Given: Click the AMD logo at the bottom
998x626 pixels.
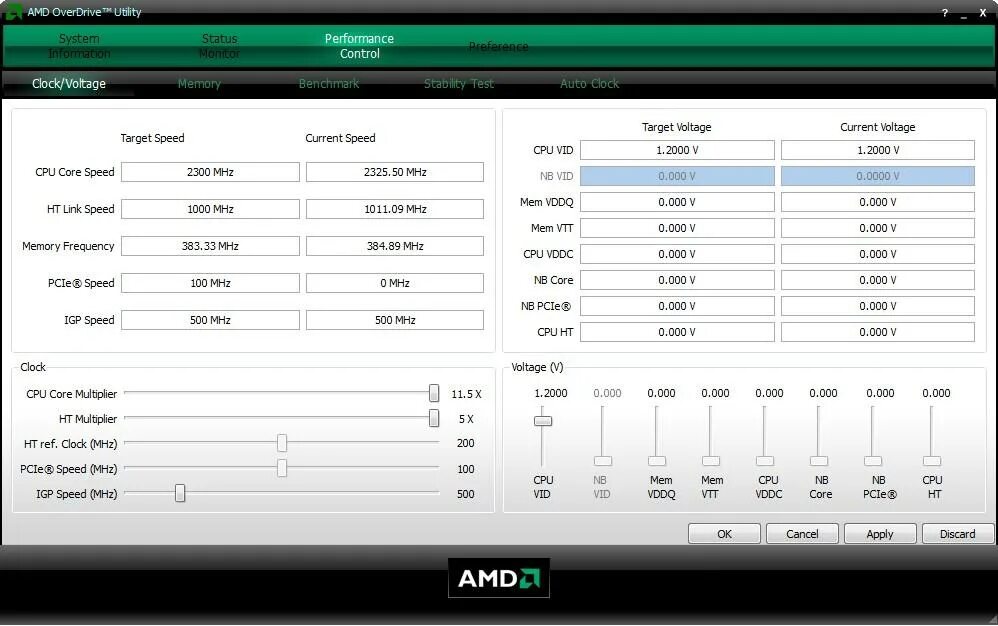Looking at the screenshot, I should (x=498, y=578).
